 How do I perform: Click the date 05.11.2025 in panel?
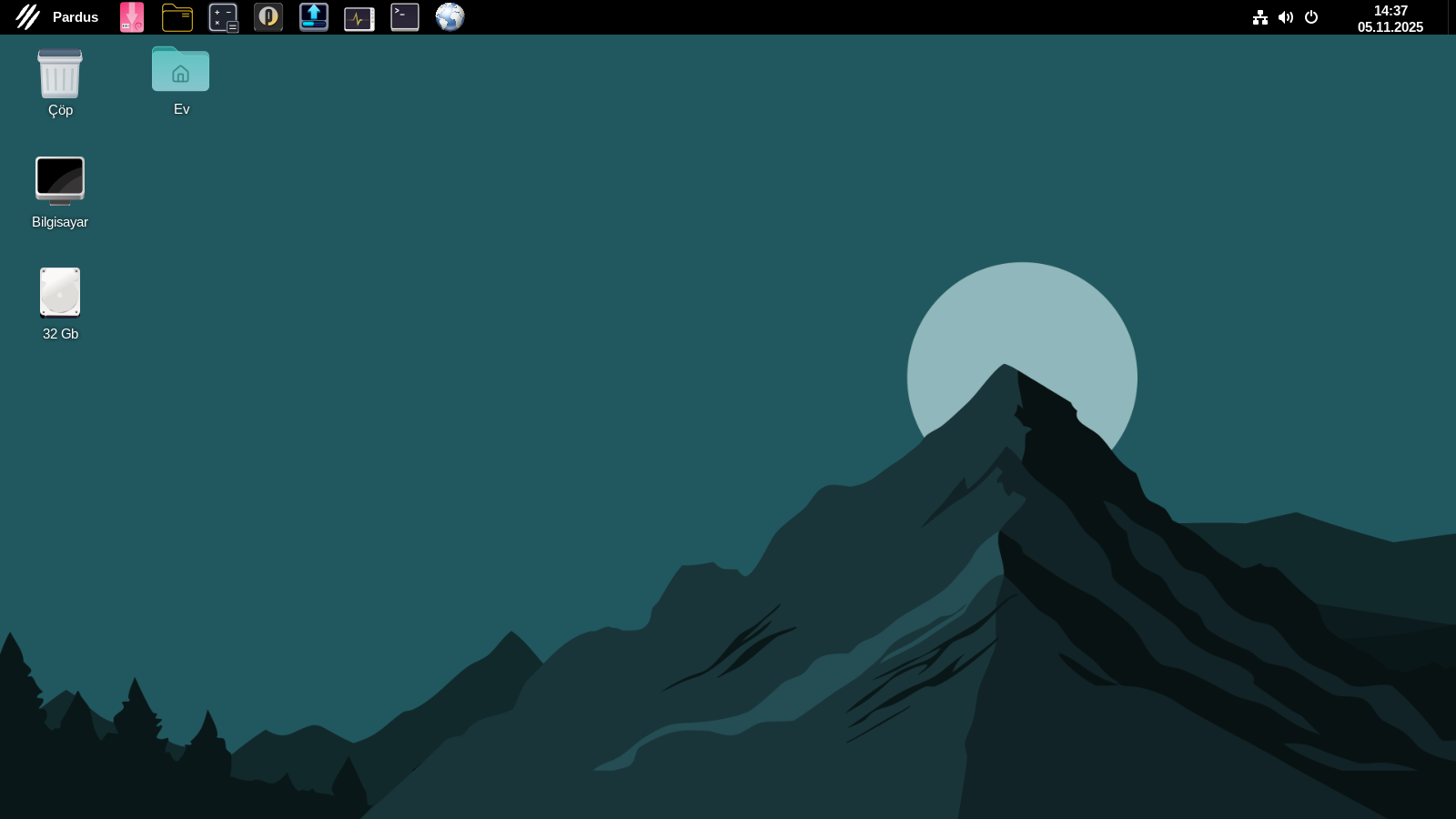1390,27
